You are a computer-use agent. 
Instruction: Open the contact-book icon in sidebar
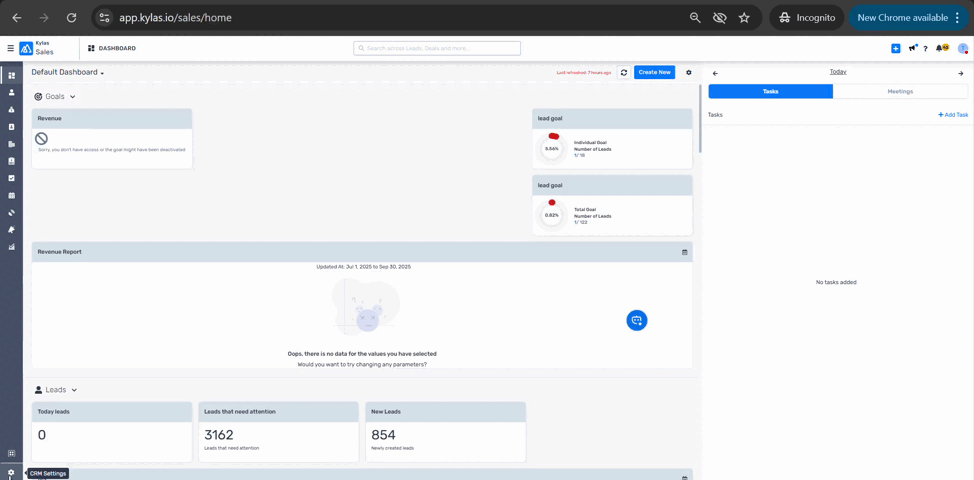[x=11, y=161]
